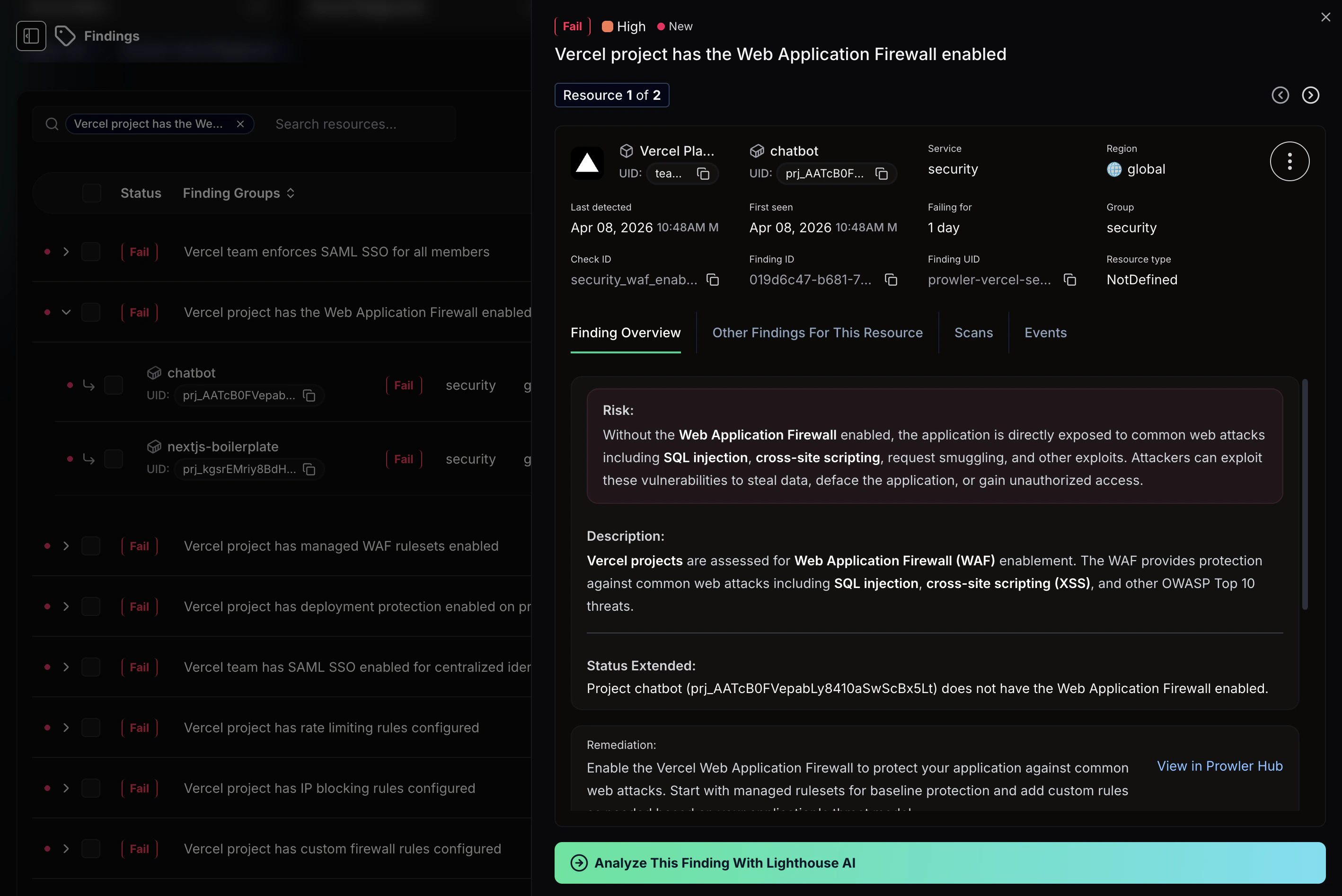
Task: Go to next resource arrow
Action: click(x=1311, y=95)
